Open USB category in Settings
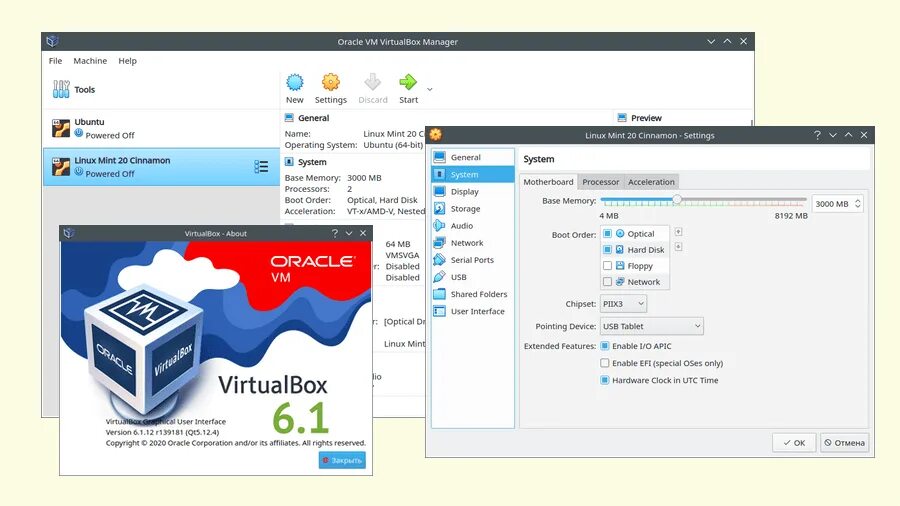The image size is (900, 506). [x=472, y=277]
